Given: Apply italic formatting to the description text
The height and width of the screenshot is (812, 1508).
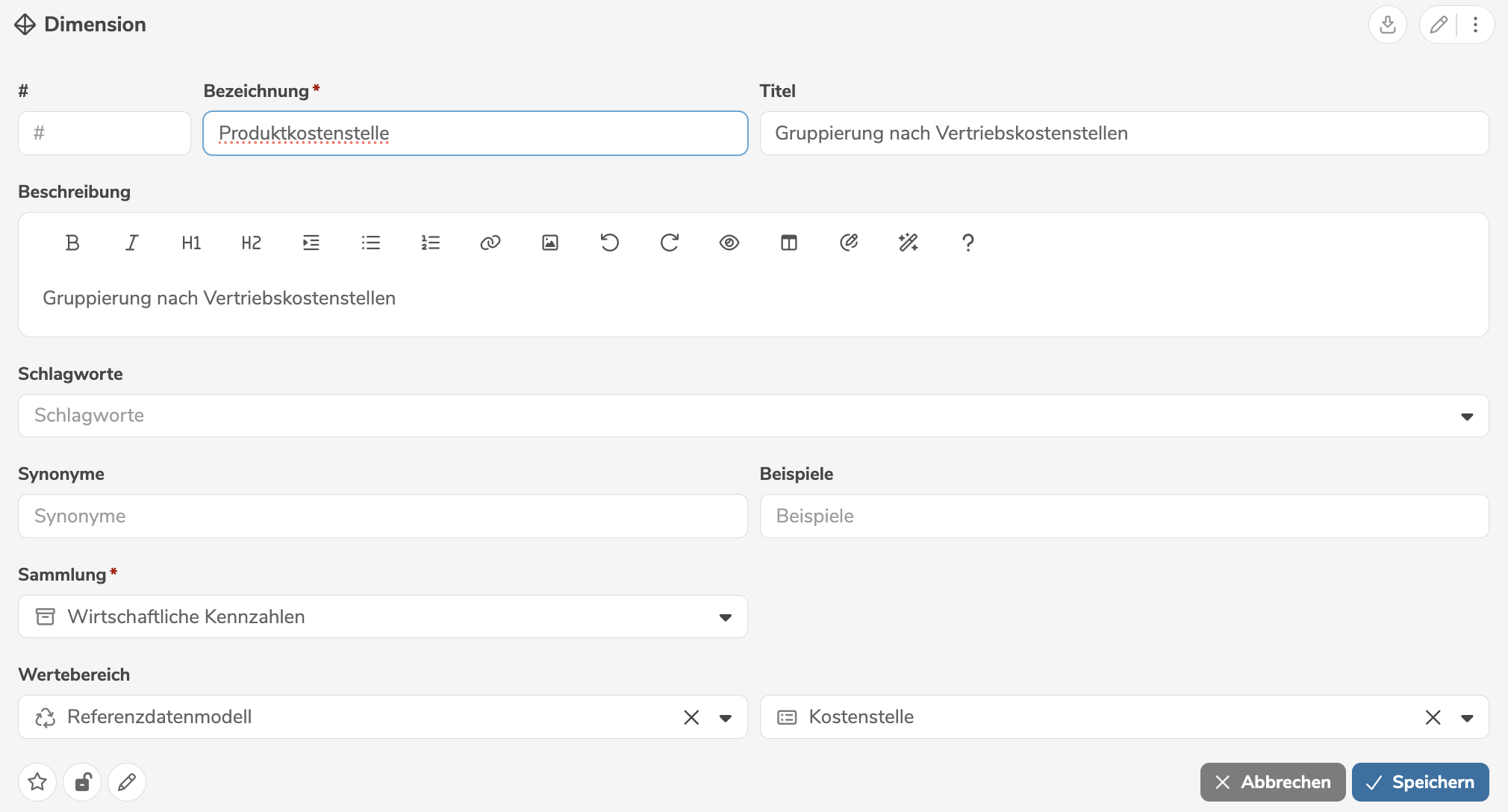Looking at the screenshot, I should point(131,242).
